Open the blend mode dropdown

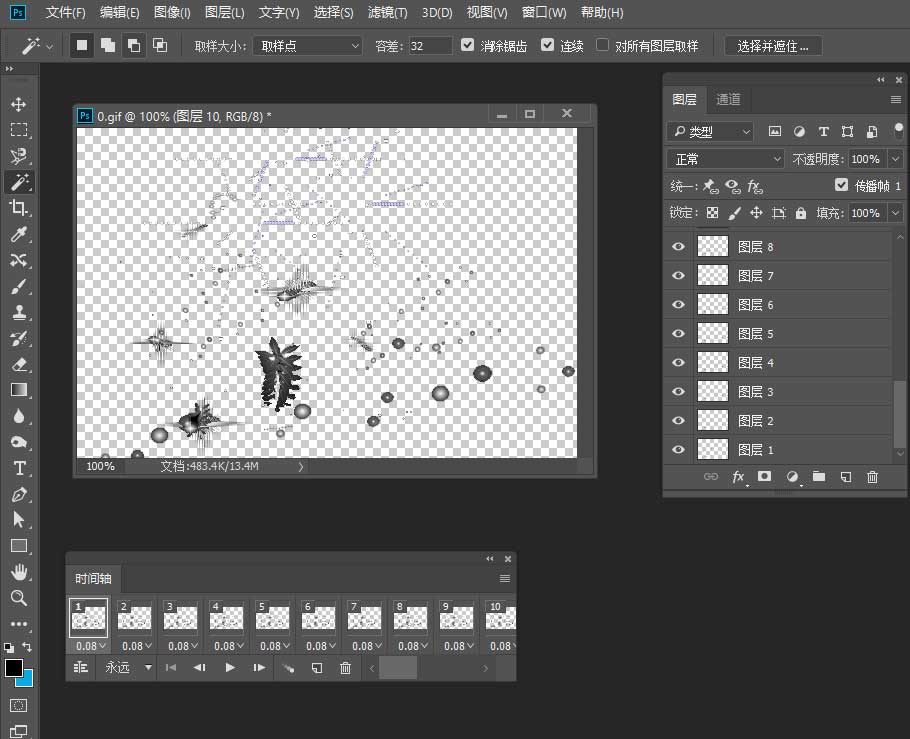(x=725, y=159)
